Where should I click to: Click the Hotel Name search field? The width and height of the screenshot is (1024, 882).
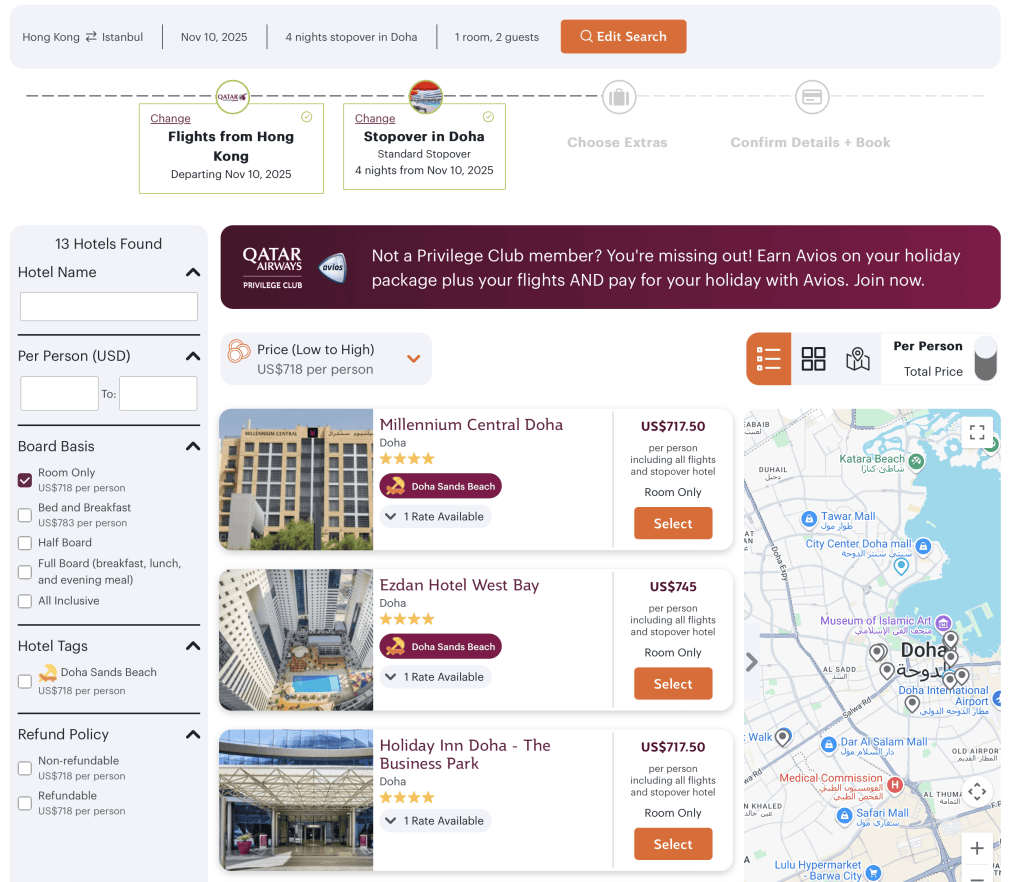tap(109, 307)
